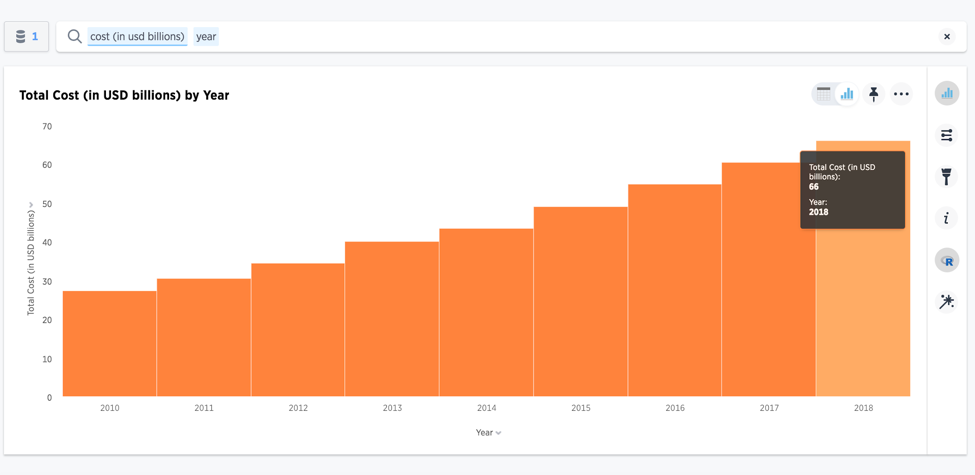Pin the answer to a pinboard
Image resolution: width=975 pixels, height=475 pixels.
(x=874, y=95)
